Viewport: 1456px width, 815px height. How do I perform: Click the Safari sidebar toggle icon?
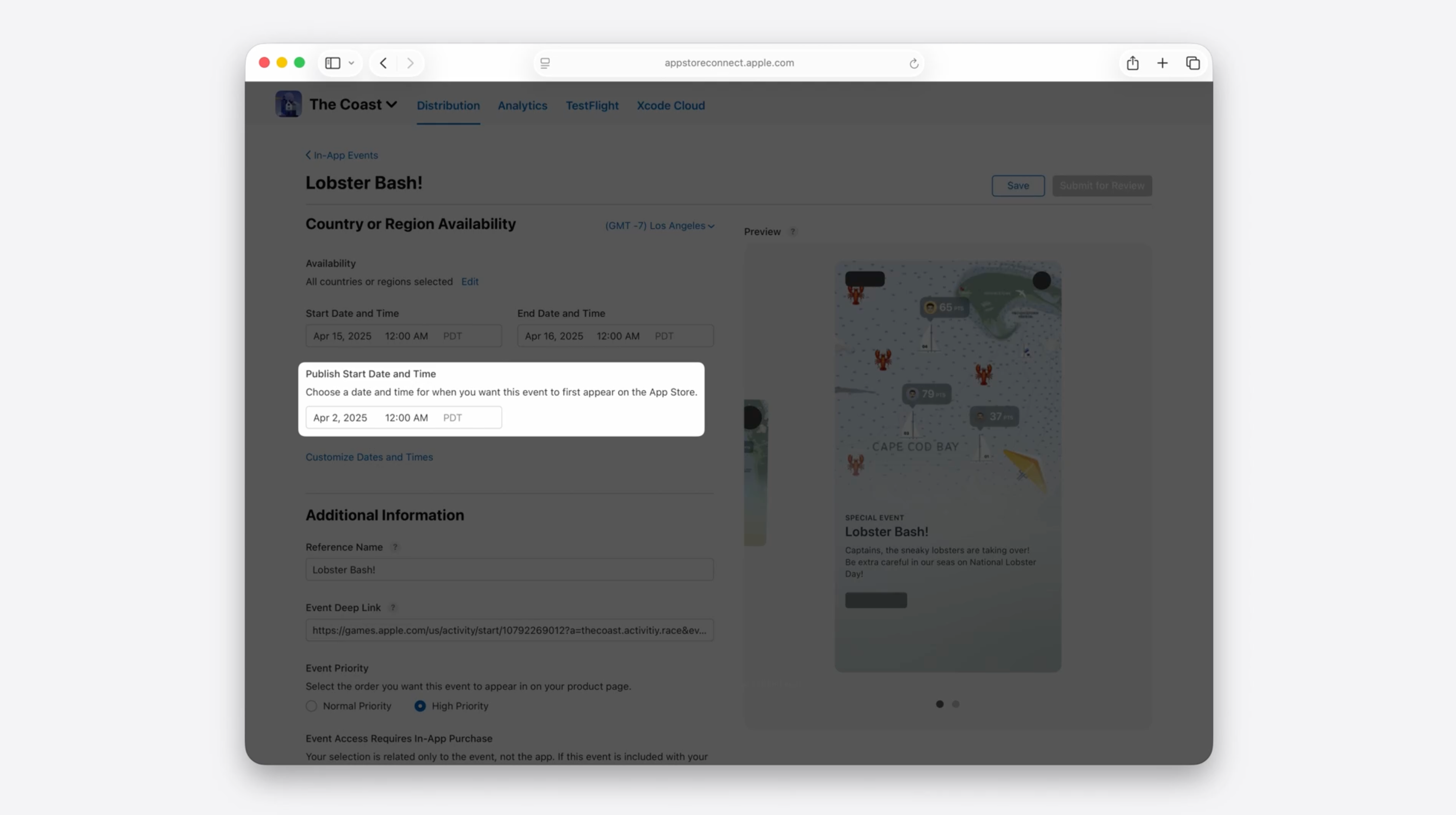[333, 63]
